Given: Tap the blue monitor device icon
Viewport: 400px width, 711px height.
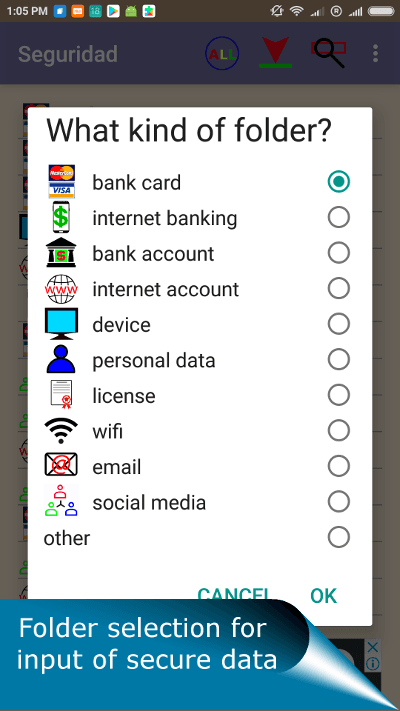Looking at the screenshot, I should pos(61,324).
